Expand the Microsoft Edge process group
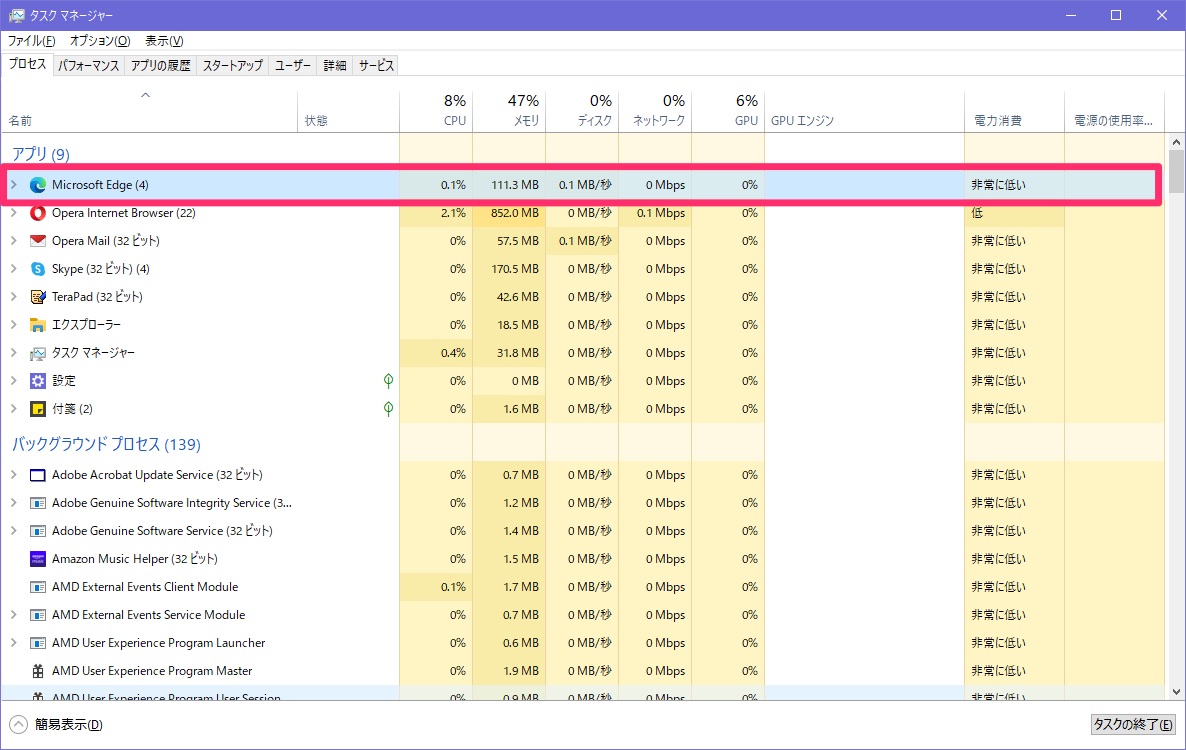The height and width of the screenshot is (750, 1186). pos(14,184)
